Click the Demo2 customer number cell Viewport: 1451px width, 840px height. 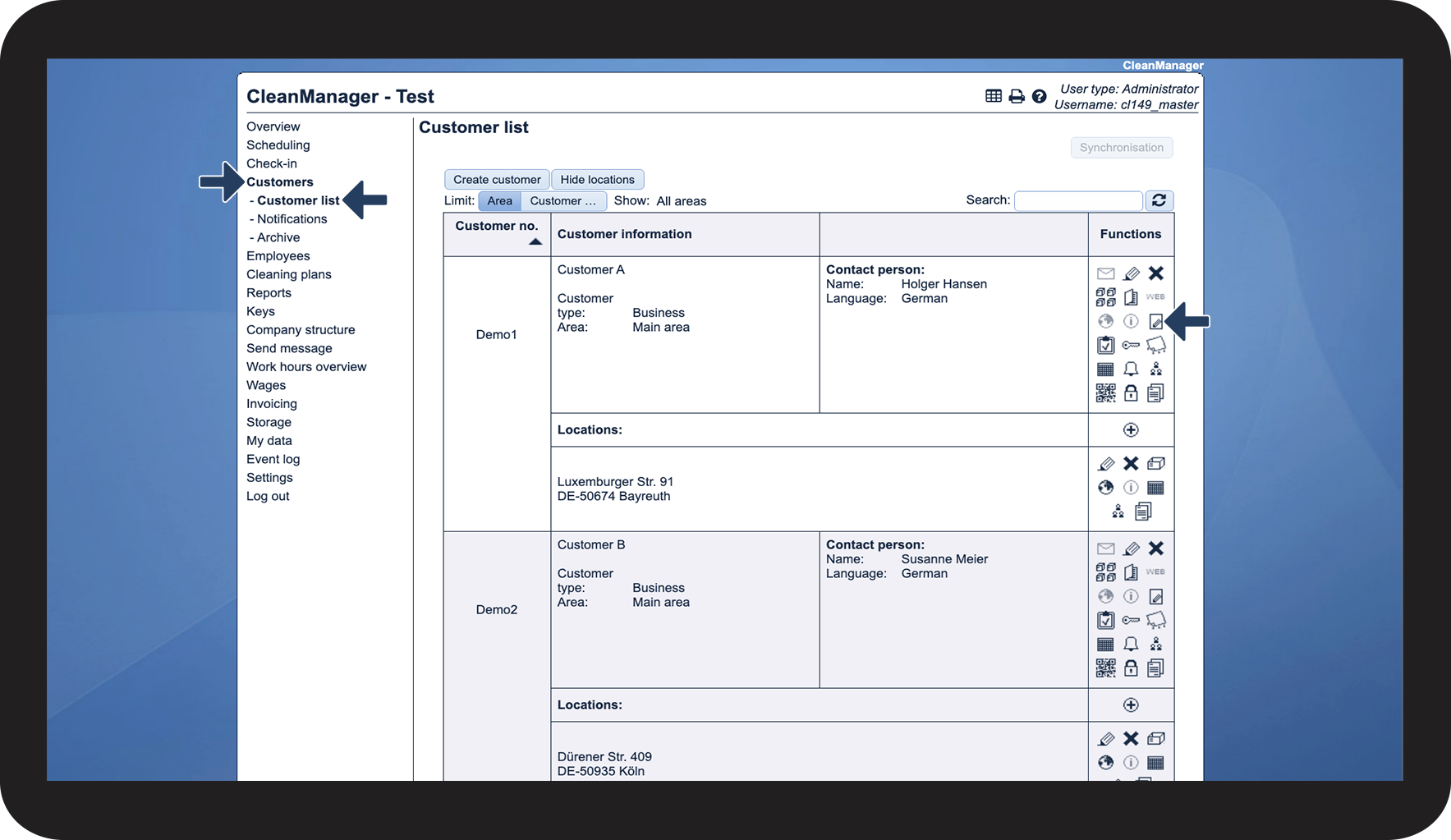(497, 609)
